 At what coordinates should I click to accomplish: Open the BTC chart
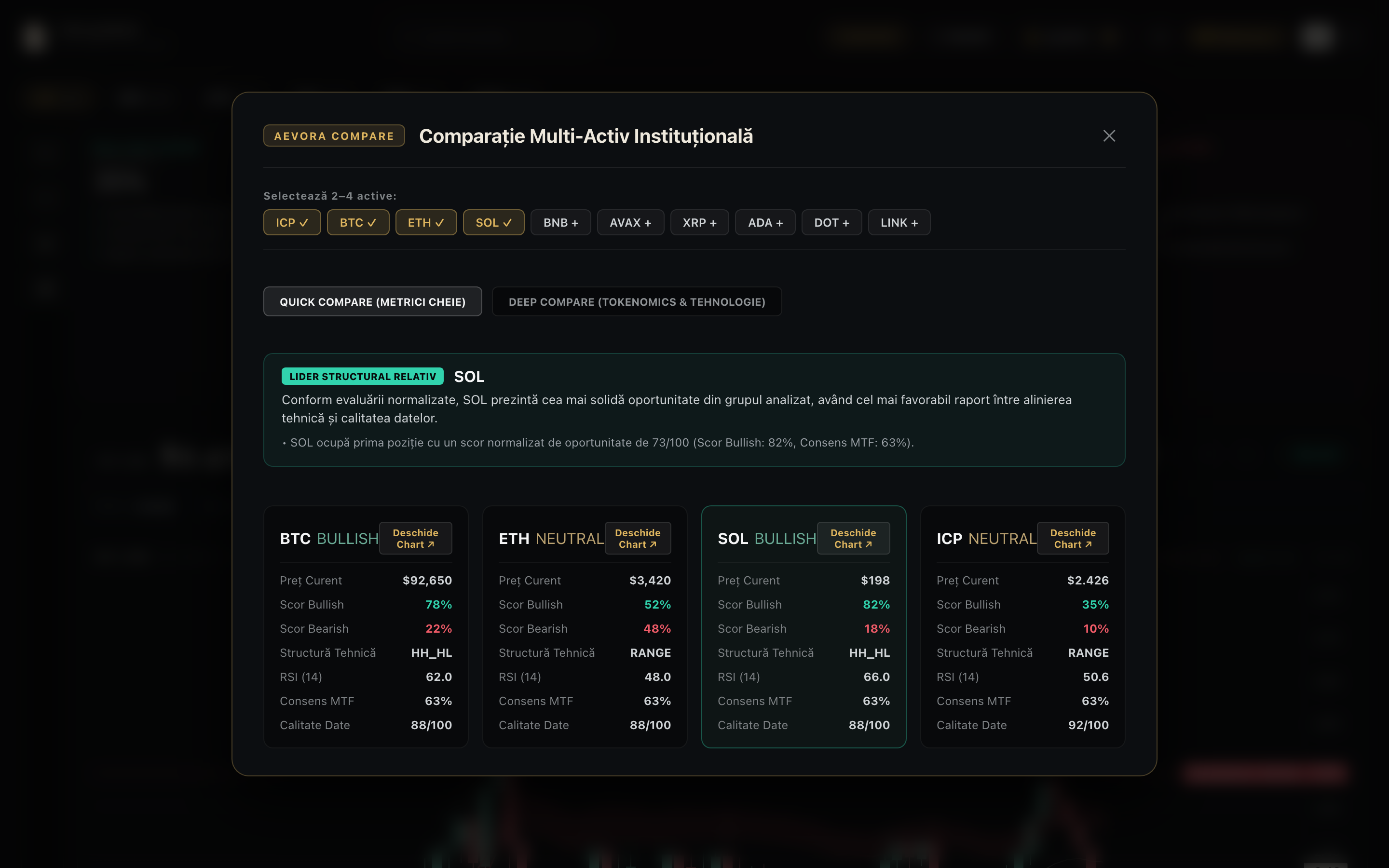click(416, 539)
